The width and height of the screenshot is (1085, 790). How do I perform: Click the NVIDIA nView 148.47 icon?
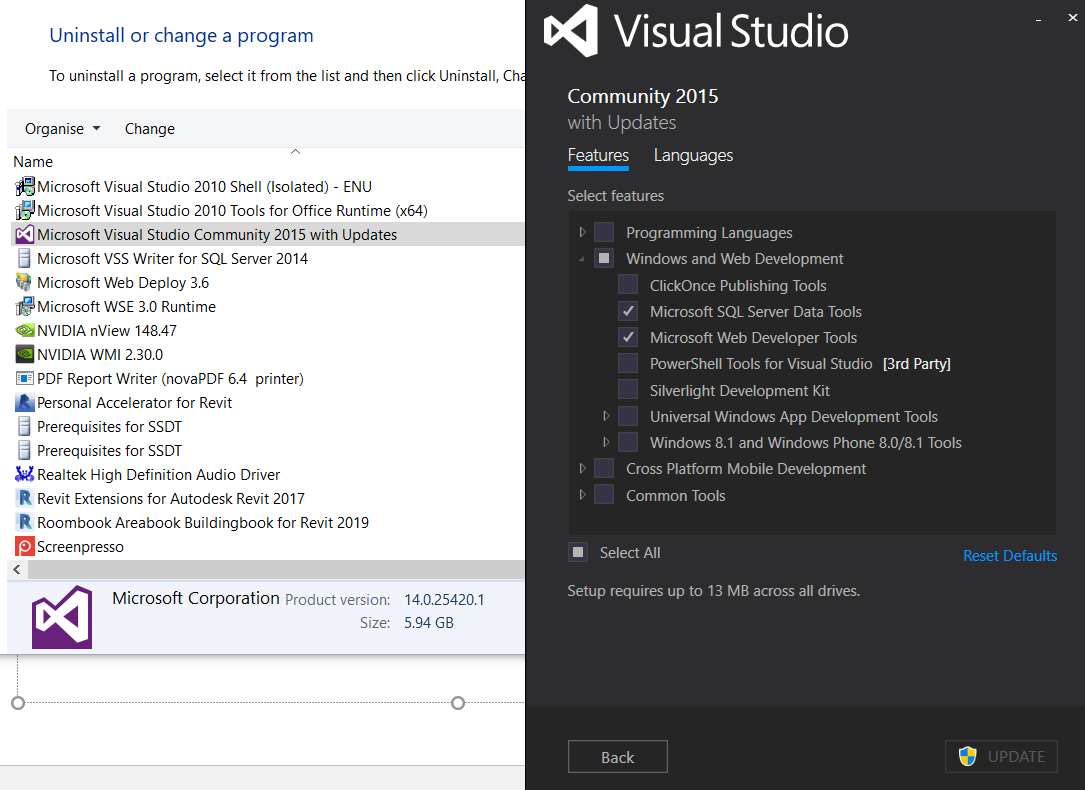pos(25,331)
